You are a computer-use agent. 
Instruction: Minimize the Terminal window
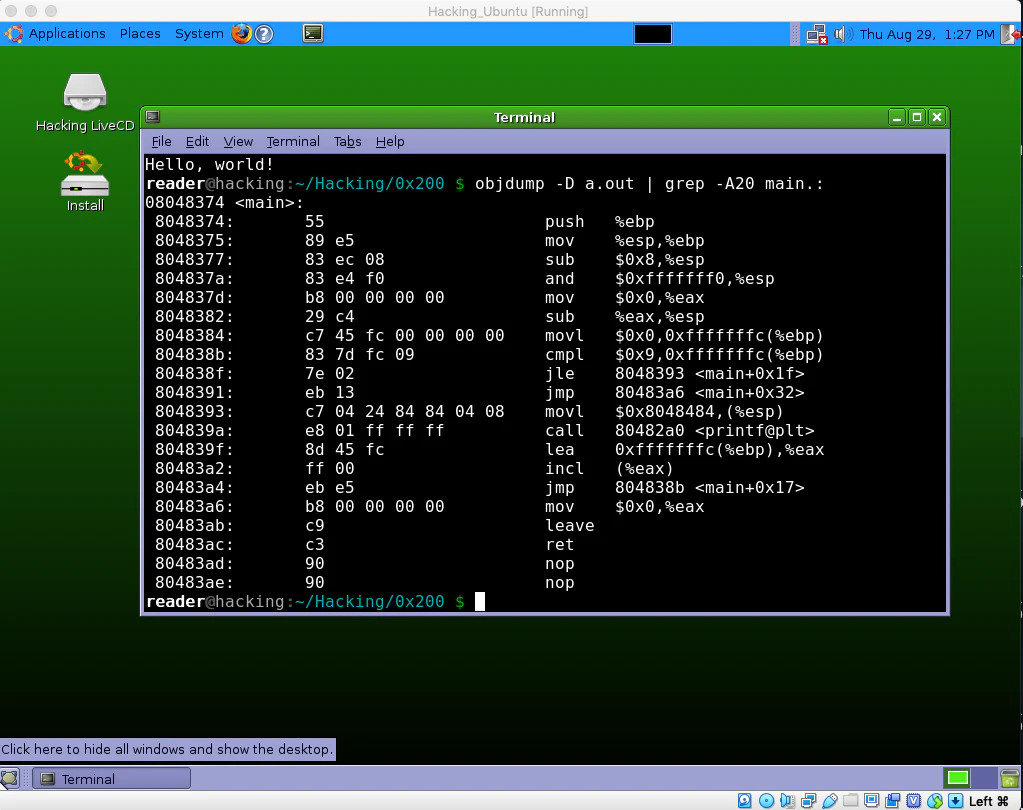click(896, 117)
